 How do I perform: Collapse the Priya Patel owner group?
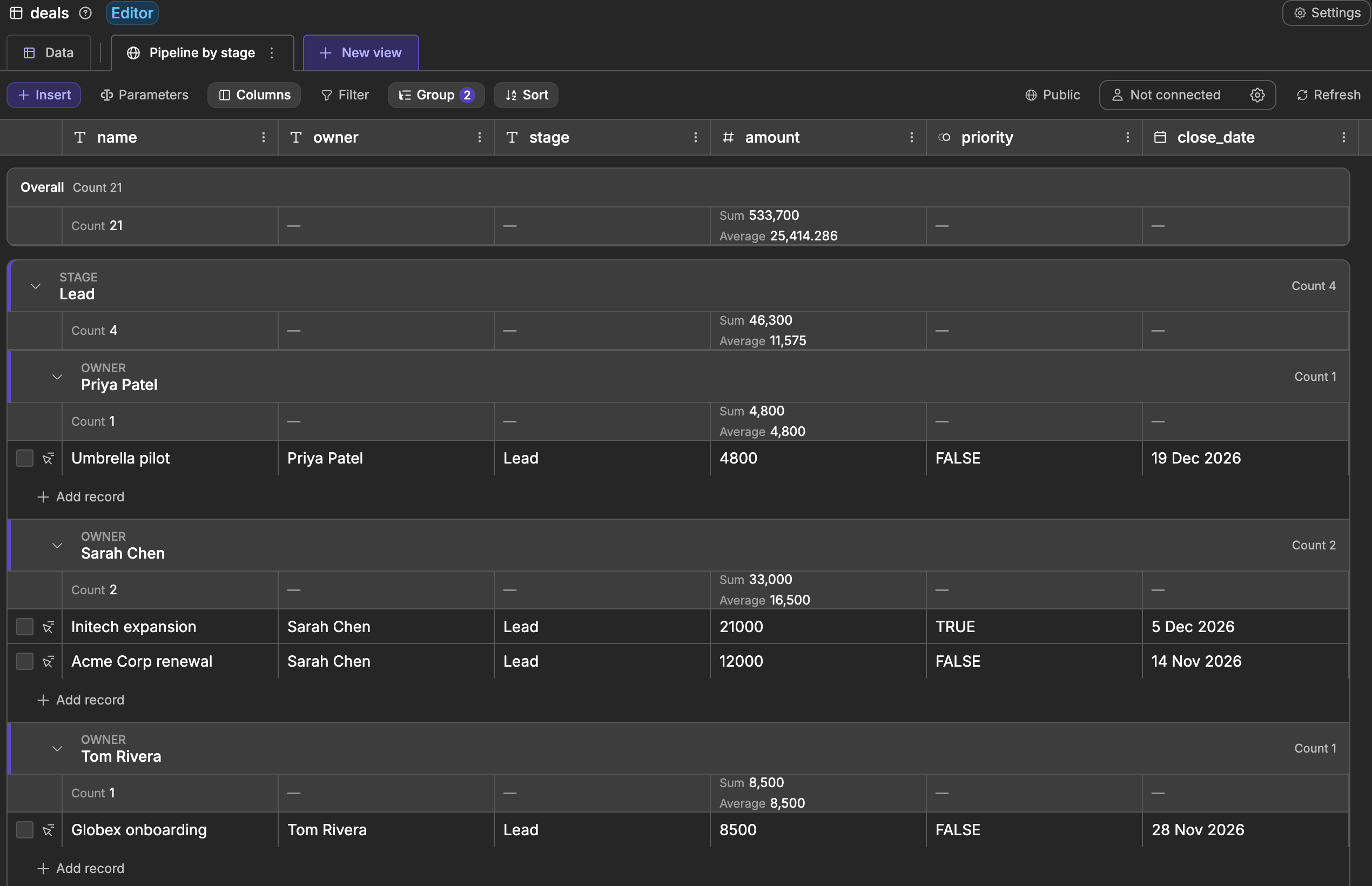click(57, 377)
